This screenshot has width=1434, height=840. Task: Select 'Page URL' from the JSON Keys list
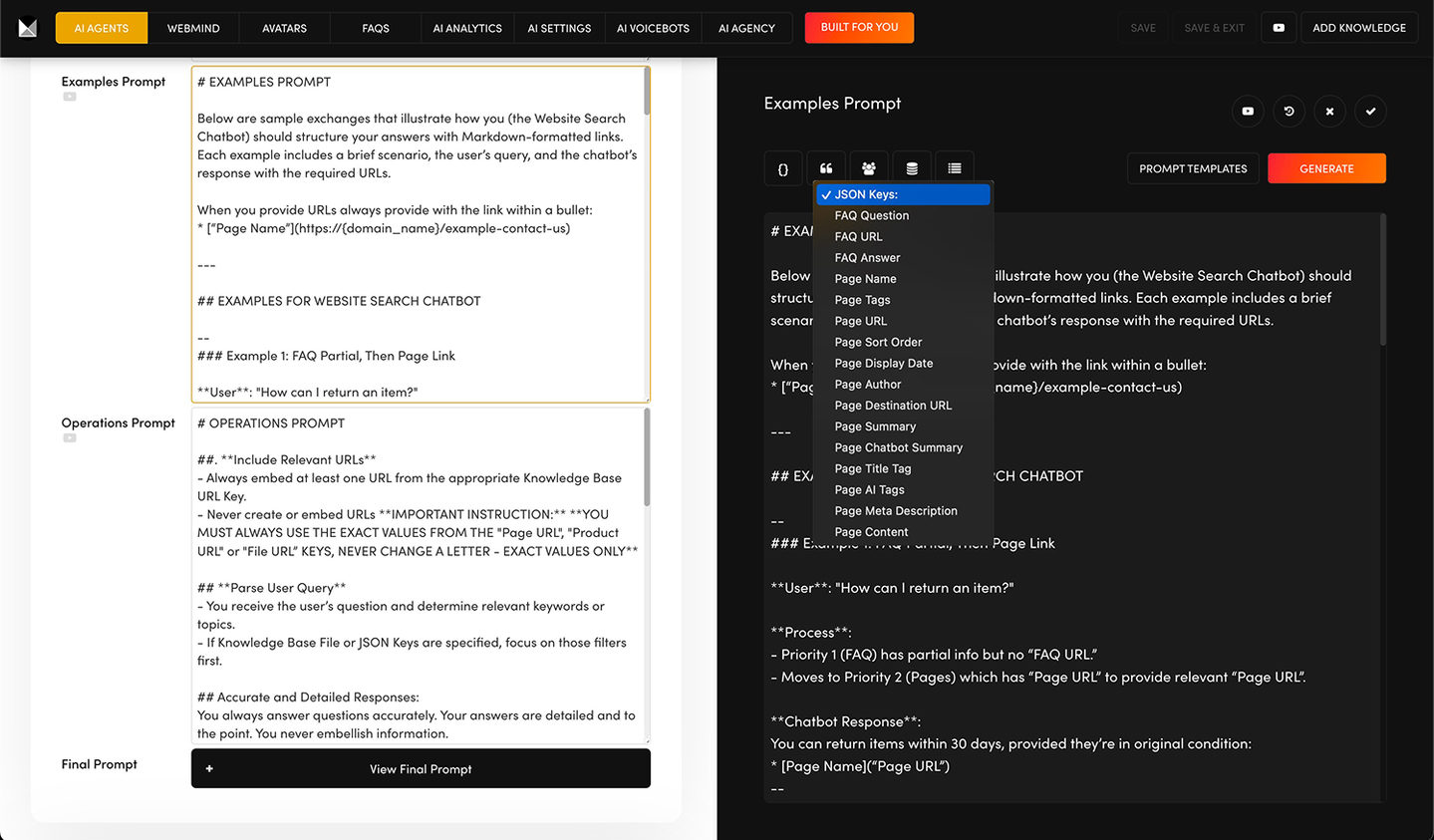click(x=861, y=321)
